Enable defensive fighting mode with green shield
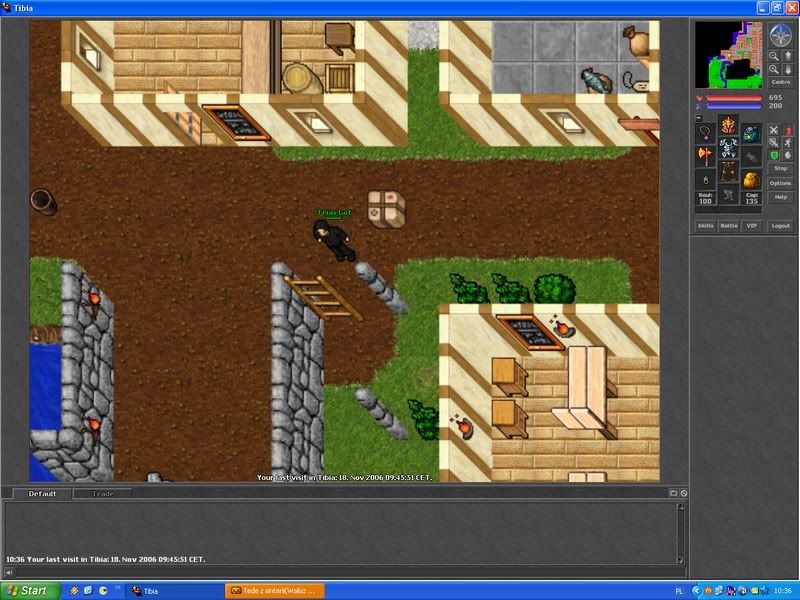The image size is (800, 600). 773,155
